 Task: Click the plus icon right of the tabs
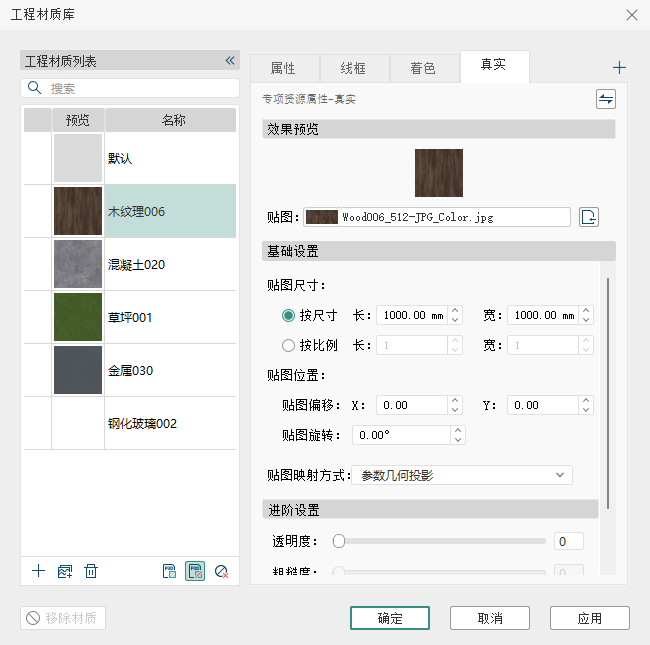tap(619, 68)
